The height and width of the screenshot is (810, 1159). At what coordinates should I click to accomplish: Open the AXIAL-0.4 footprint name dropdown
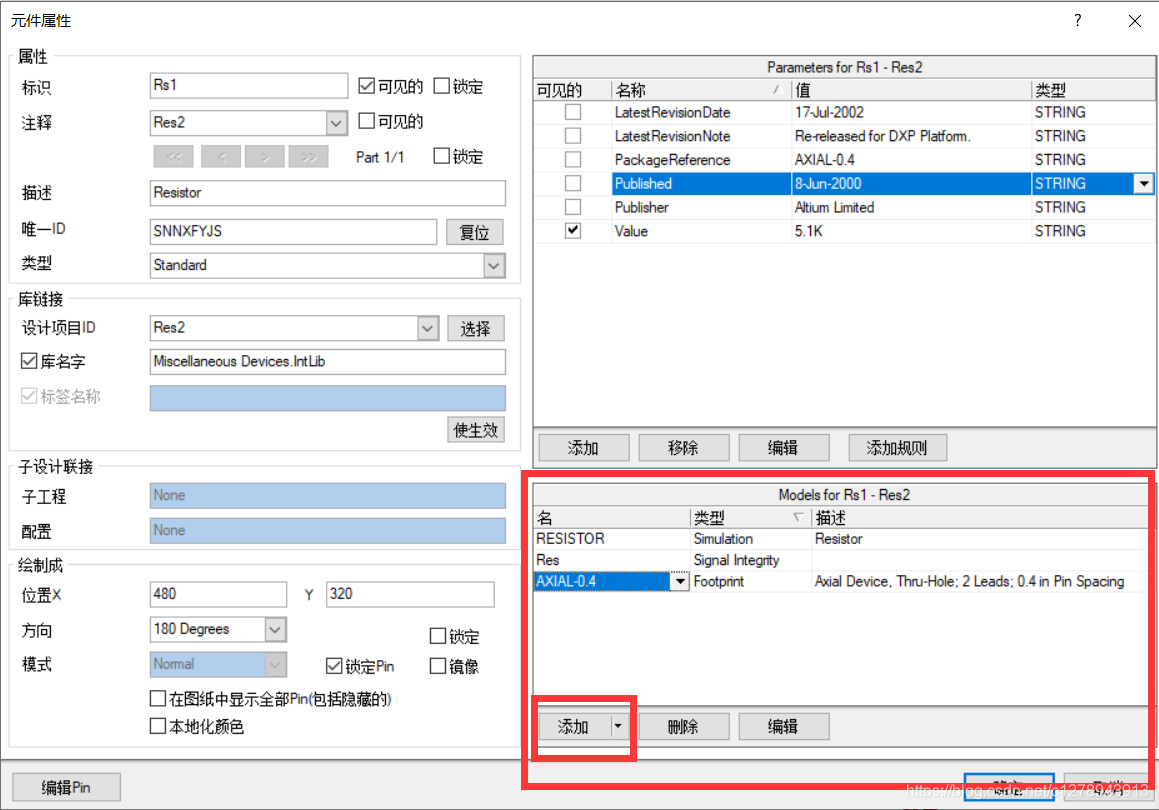(x=680, y=582)
